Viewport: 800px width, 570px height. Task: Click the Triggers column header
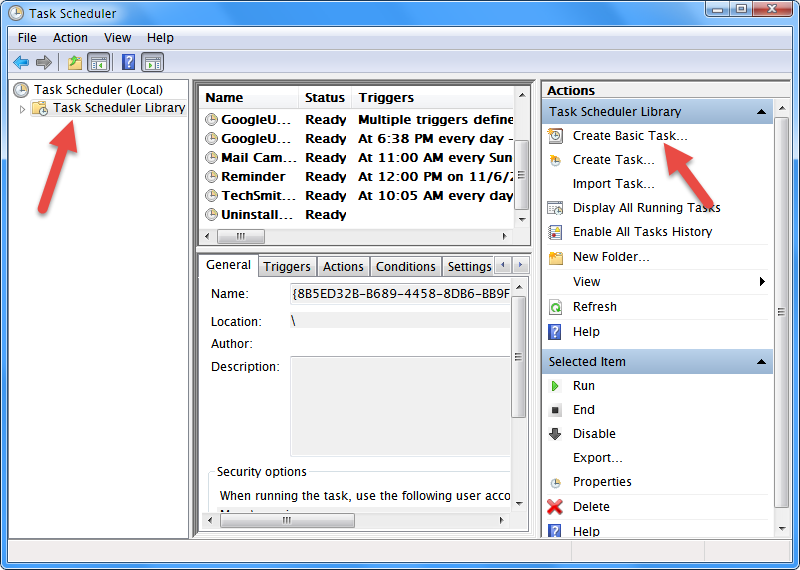433,97
